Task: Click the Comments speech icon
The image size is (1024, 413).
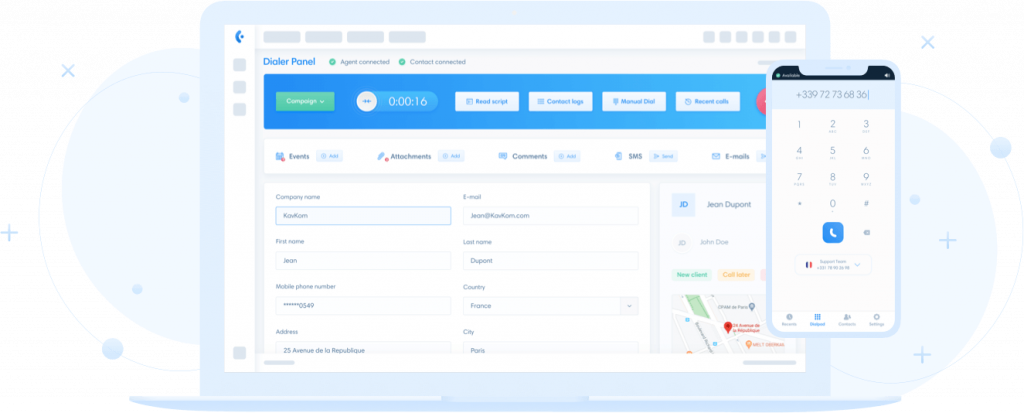Action: tap(501, 157)
